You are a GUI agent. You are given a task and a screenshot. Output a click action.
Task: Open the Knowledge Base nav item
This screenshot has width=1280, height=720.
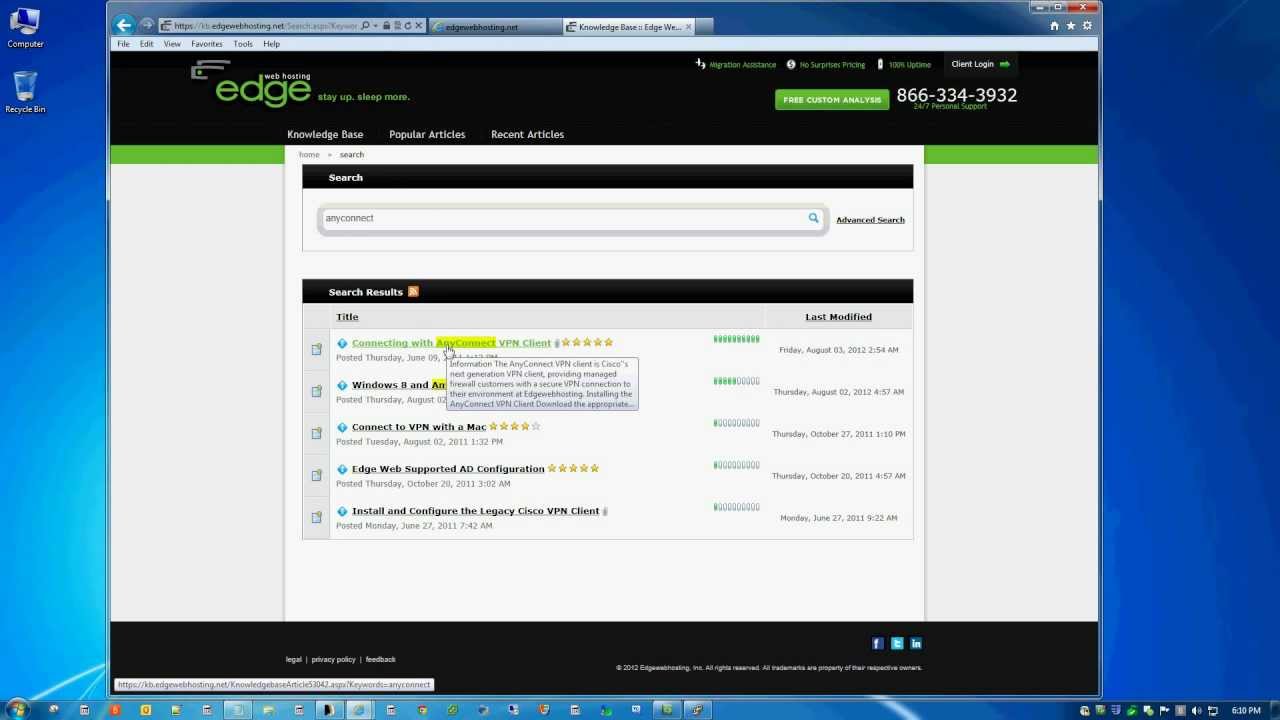point(325,134)
